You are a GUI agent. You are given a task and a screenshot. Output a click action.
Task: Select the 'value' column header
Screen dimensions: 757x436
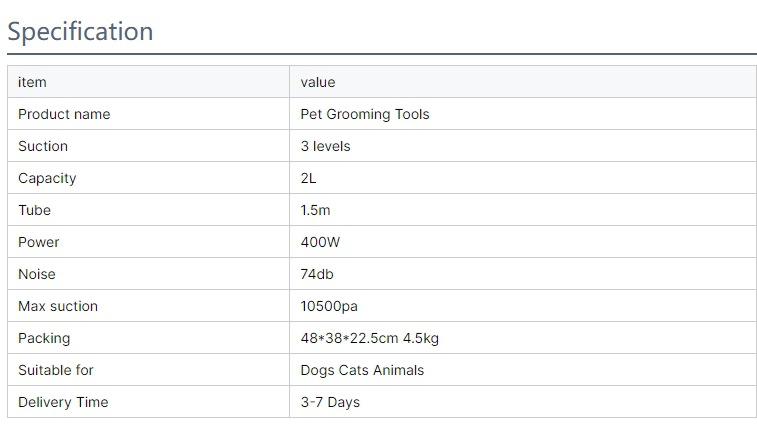pos(318,82)
